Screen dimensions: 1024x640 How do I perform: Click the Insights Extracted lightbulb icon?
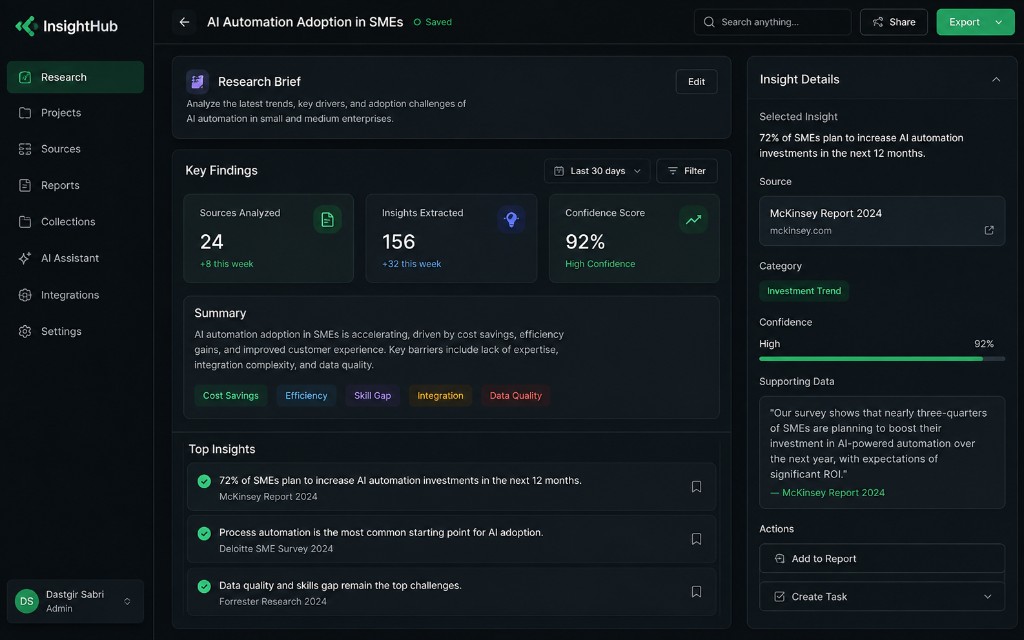coord(511,219)
